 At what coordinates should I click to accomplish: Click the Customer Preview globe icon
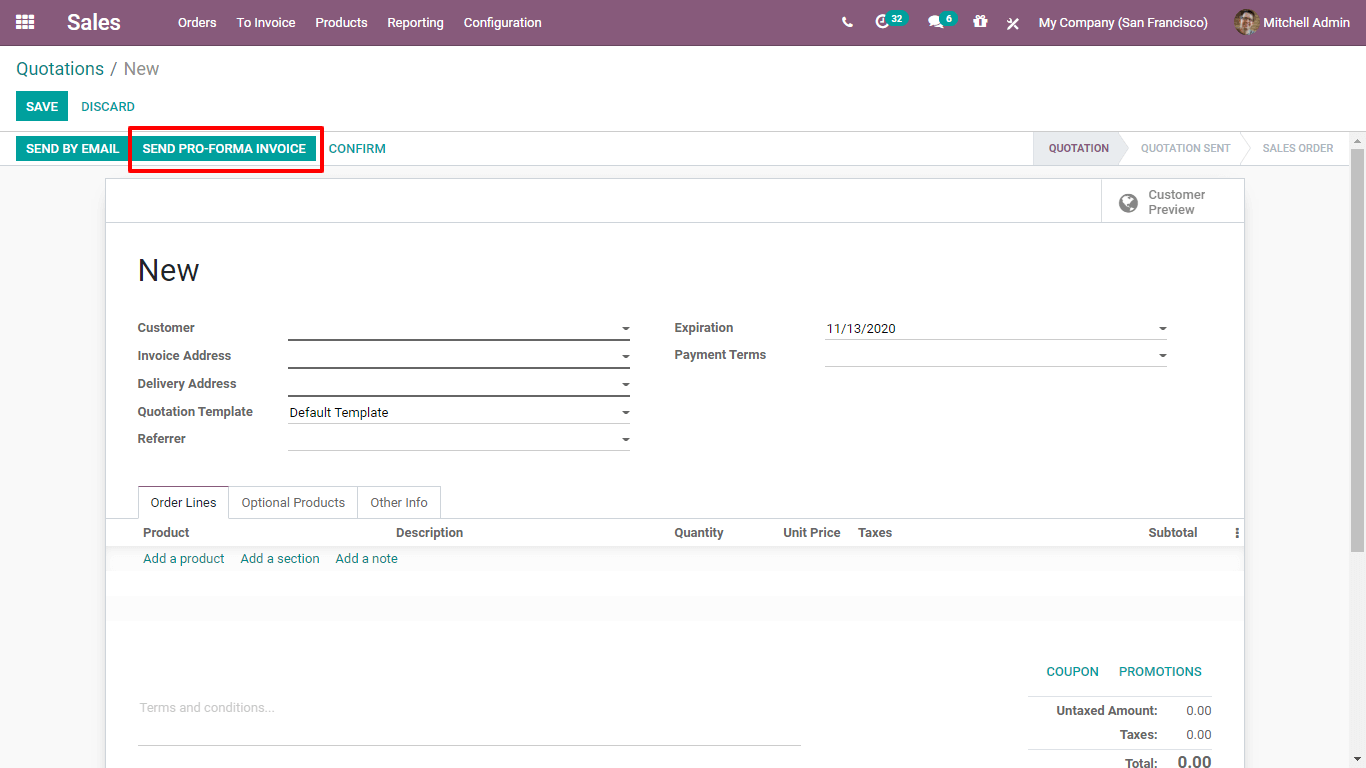coord(1128,203)
